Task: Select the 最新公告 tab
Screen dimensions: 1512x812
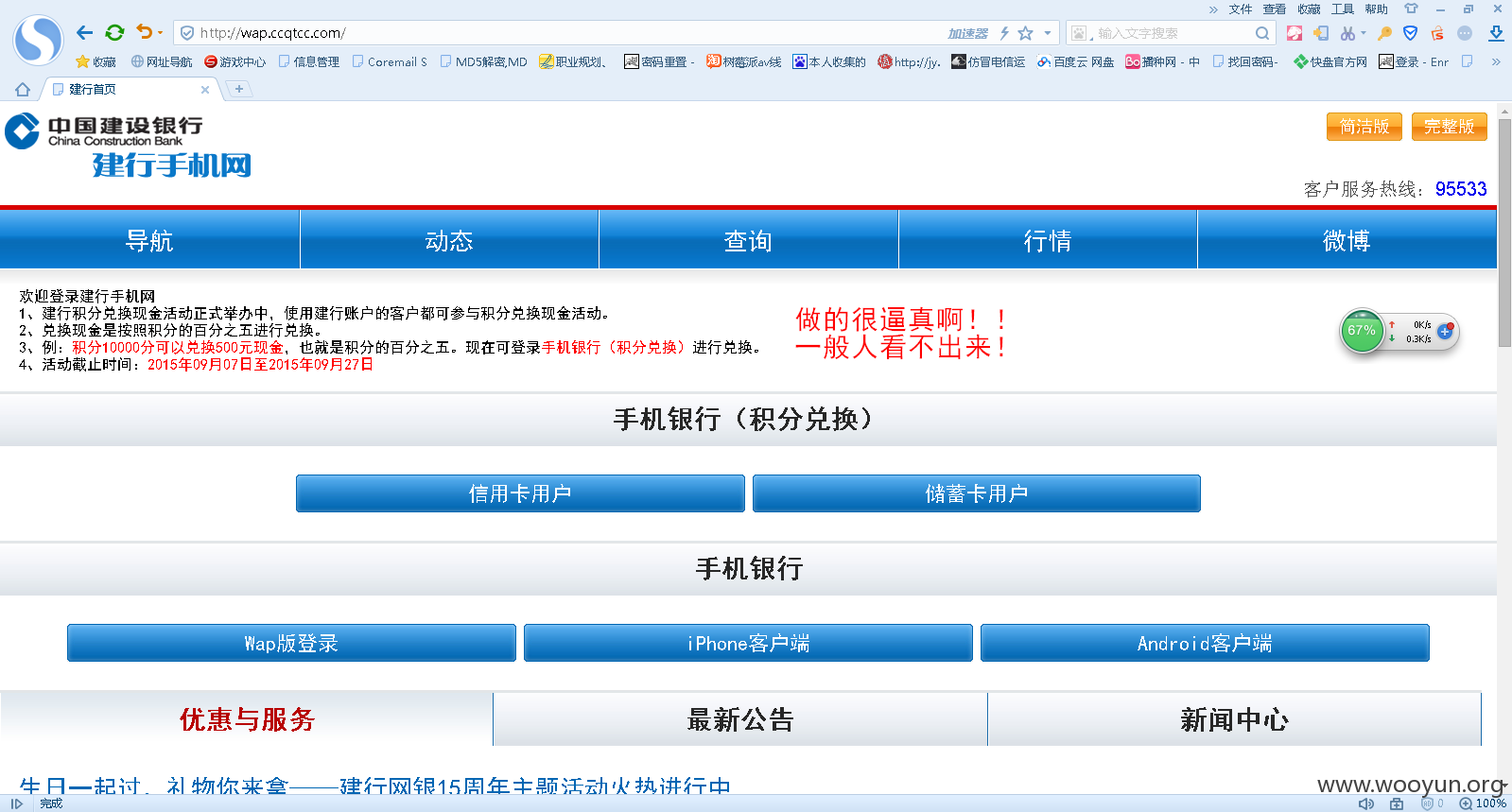Action: pos(740,719)
